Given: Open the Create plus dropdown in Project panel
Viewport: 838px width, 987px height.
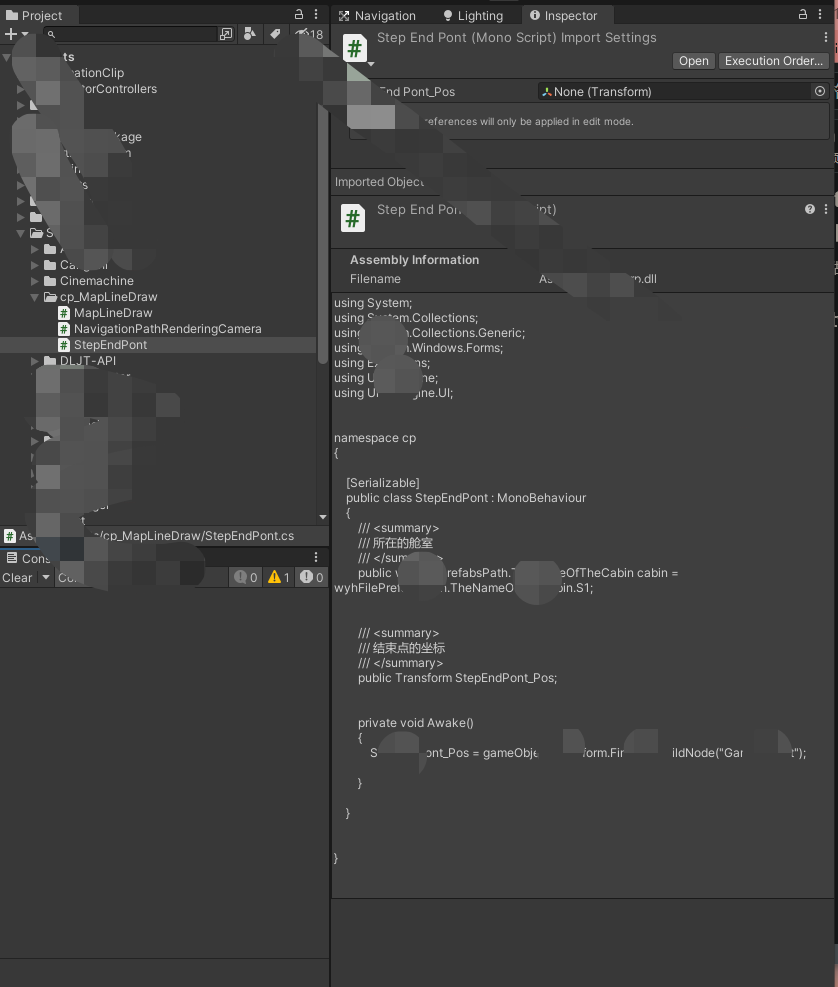Looking at the screenshot, I should click(x=16, y=34).
